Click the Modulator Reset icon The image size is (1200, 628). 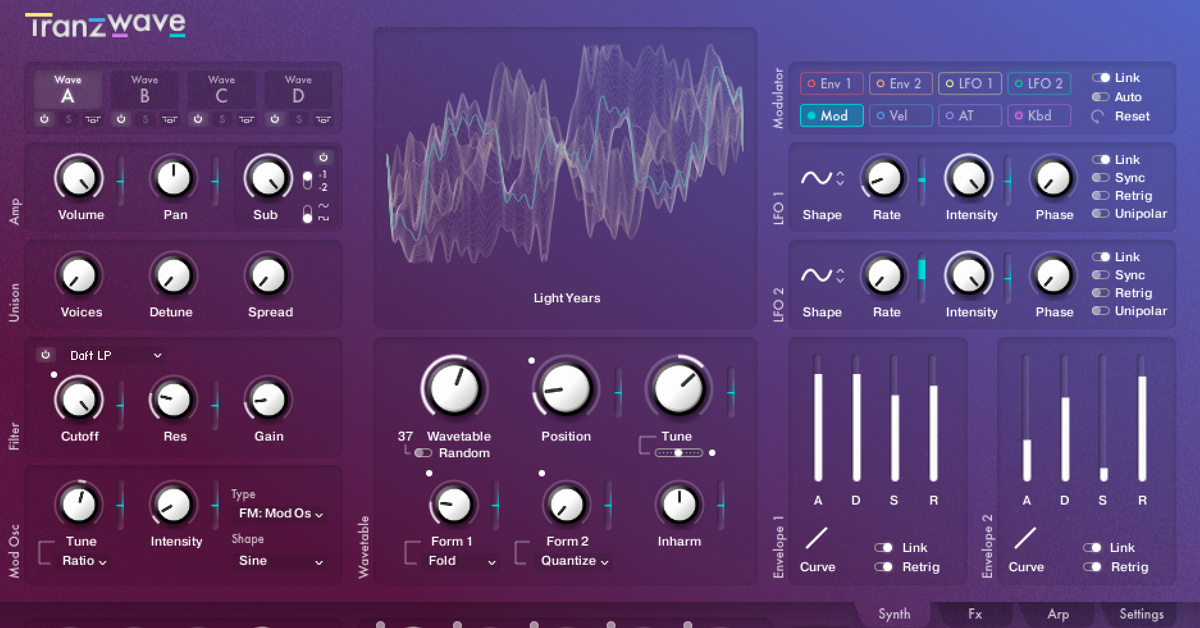[1099, 116]
